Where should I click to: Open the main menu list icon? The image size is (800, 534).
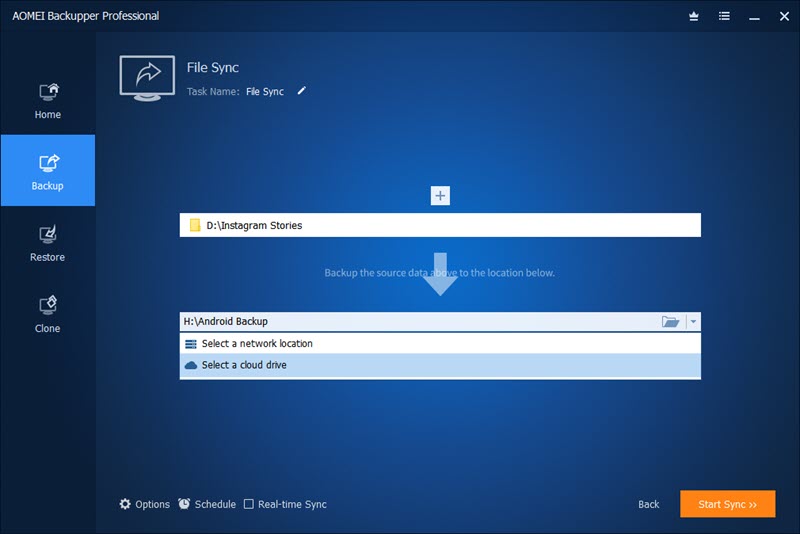pyautogui.click(x=724, y=16)
